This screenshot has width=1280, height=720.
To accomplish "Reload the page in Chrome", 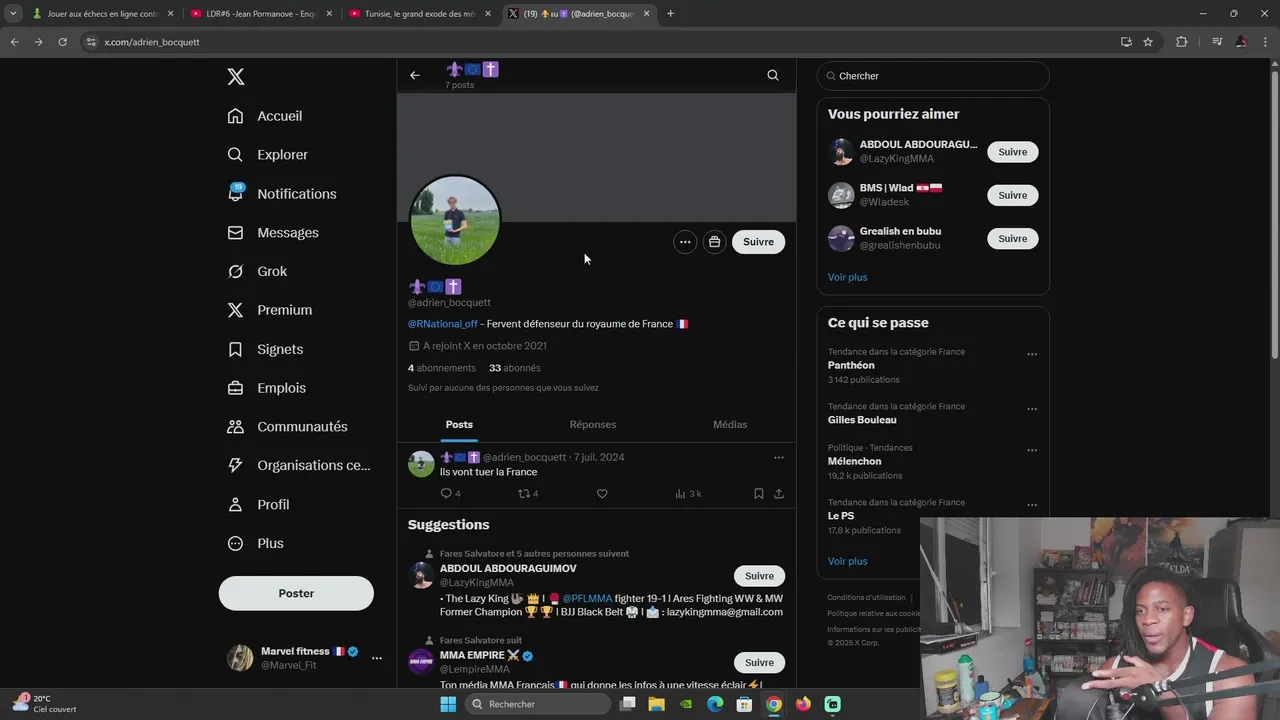I will pos(62,42).
